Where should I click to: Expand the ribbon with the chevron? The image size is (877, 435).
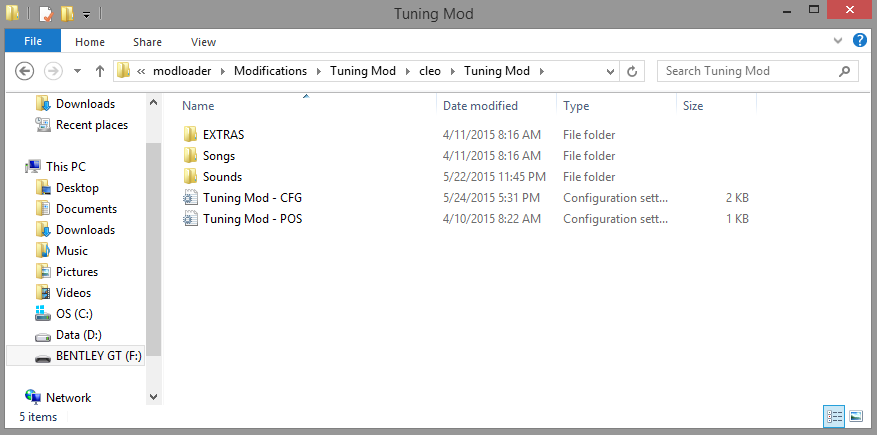coord(839,41)
